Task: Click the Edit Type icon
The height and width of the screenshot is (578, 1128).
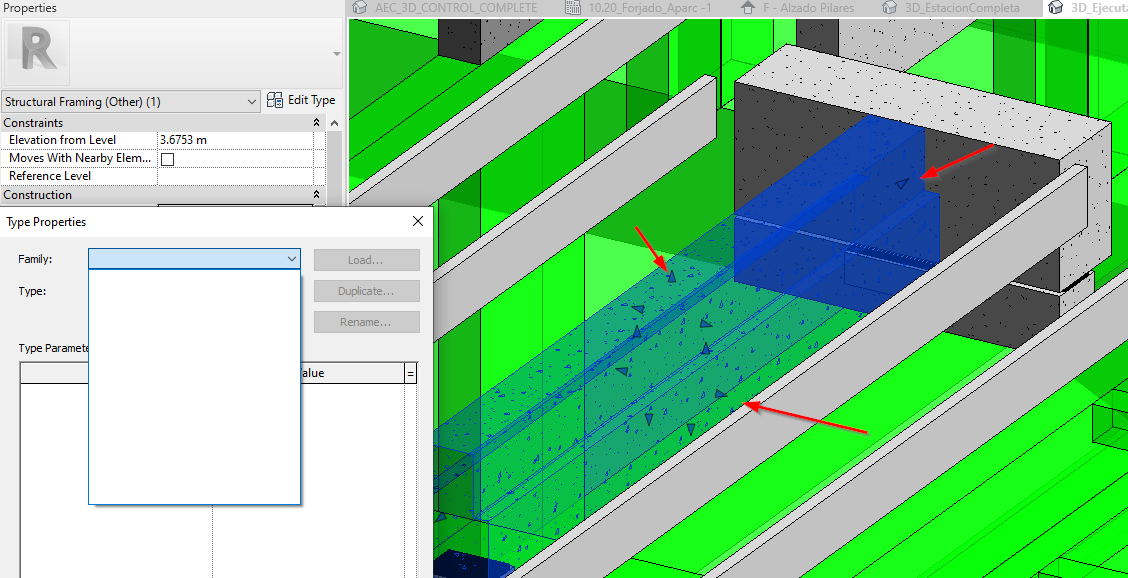Action: click(x=273, y=99)
